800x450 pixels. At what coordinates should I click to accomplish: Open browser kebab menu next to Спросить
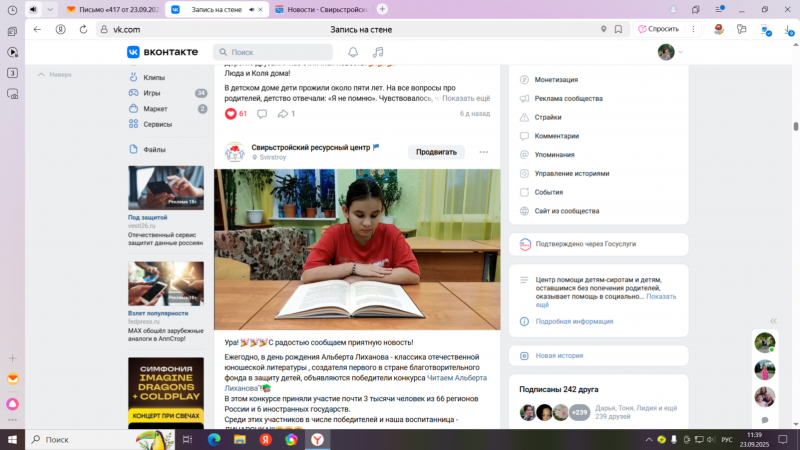coord(693,30)
